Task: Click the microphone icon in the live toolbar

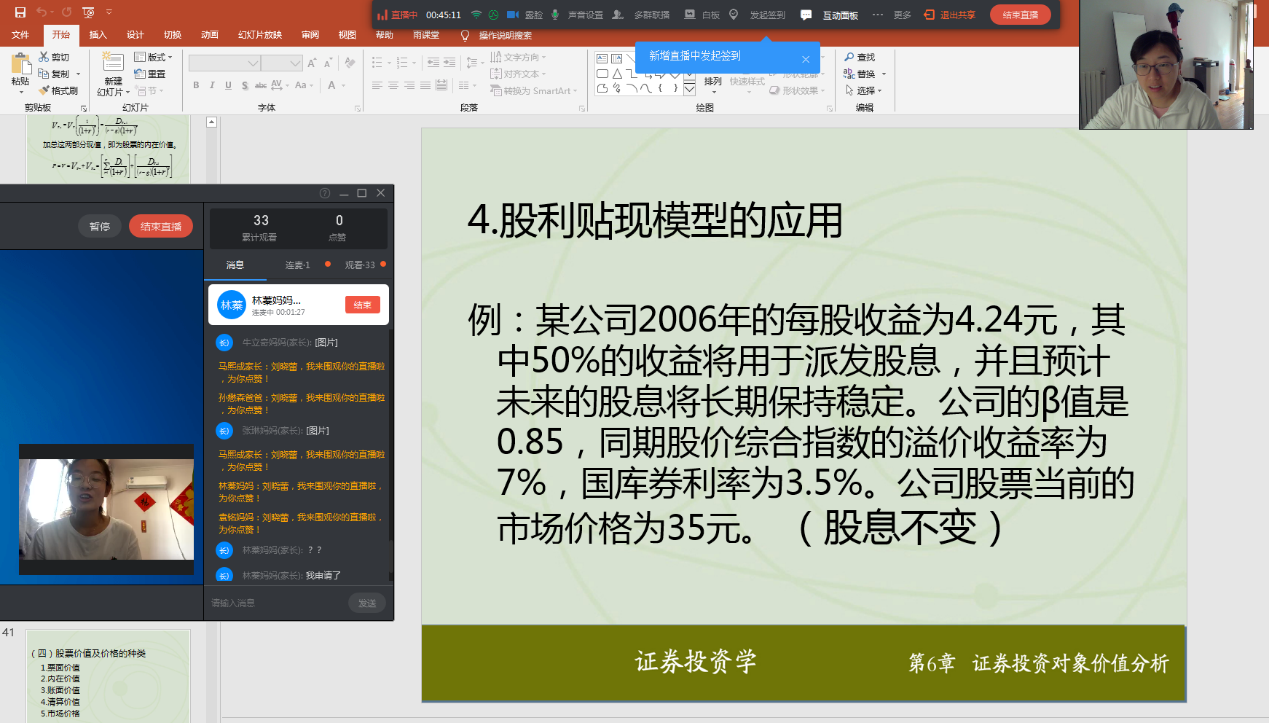Action: pos(555,15)
